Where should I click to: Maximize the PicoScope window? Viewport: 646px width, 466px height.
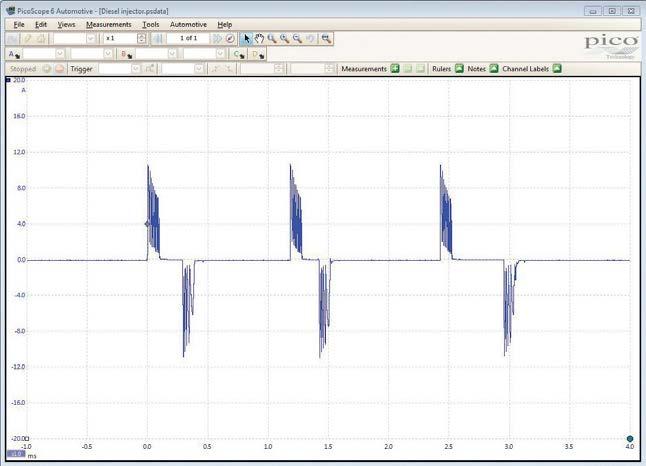point(612,11)
